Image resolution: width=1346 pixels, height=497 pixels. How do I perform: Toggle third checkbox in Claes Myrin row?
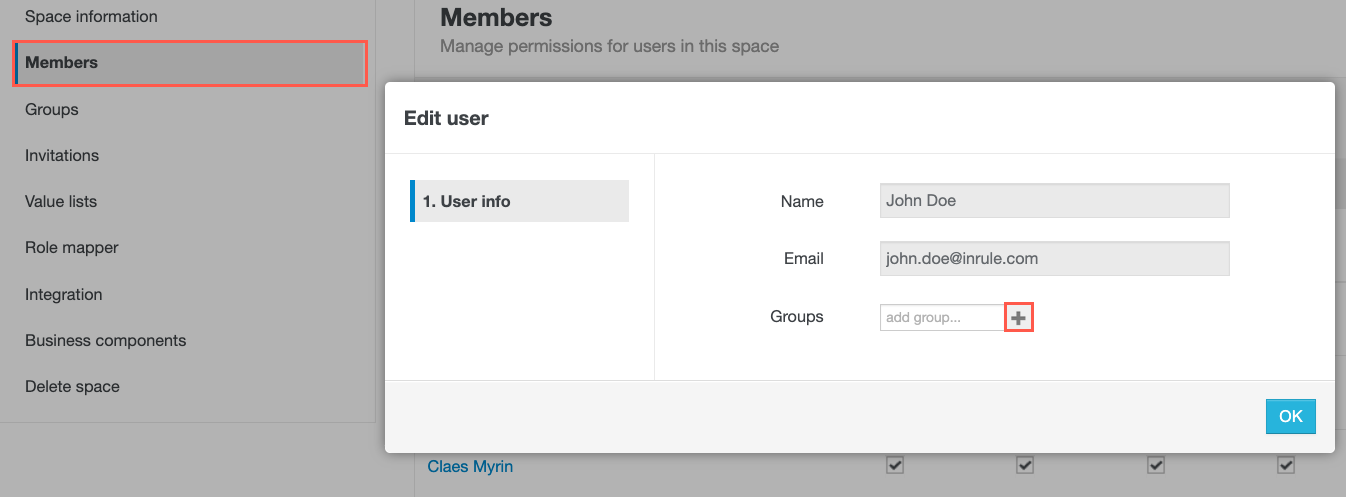(1156, 465)
